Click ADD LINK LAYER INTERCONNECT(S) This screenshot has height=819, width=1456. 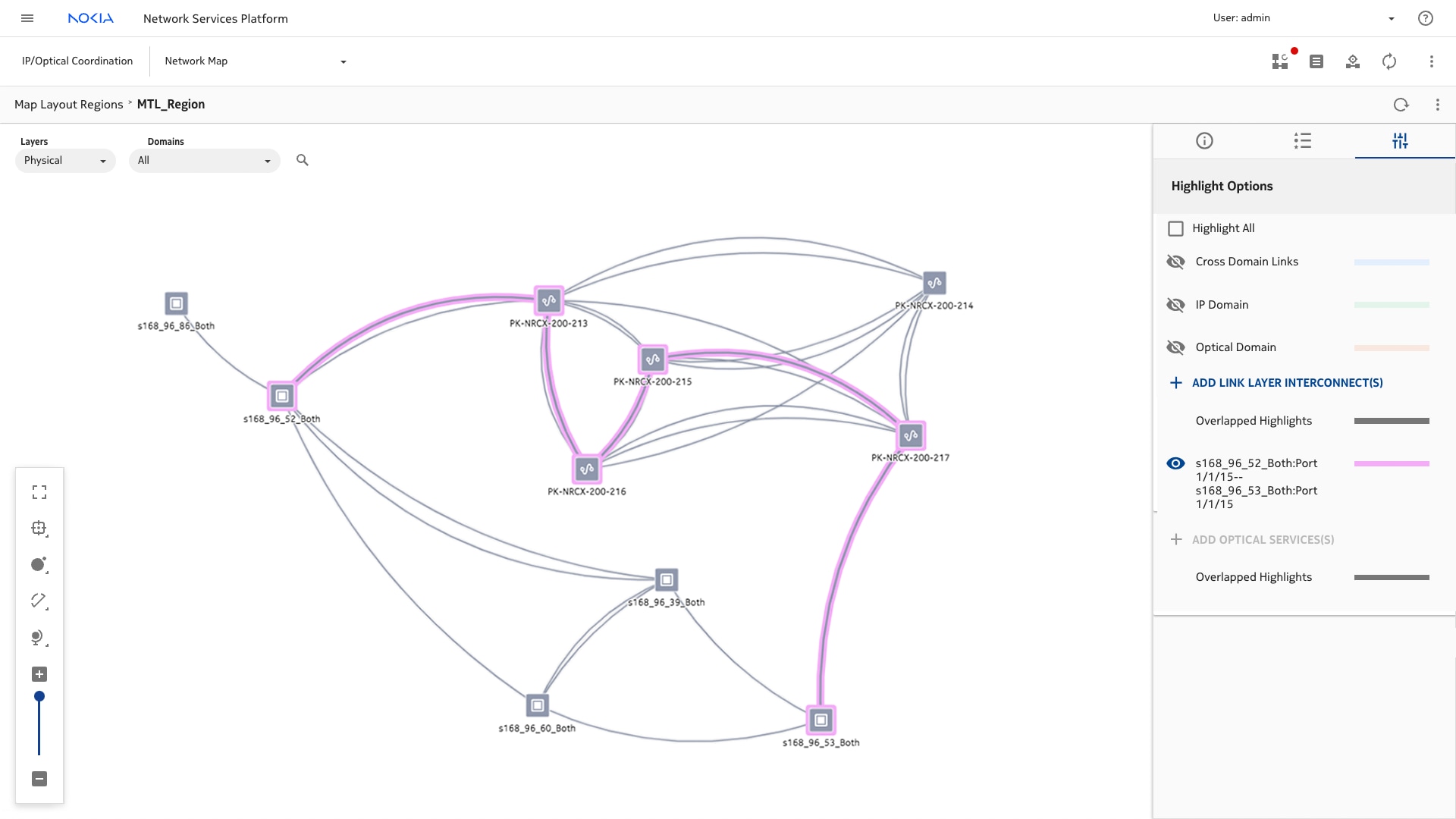[1287, 383]
